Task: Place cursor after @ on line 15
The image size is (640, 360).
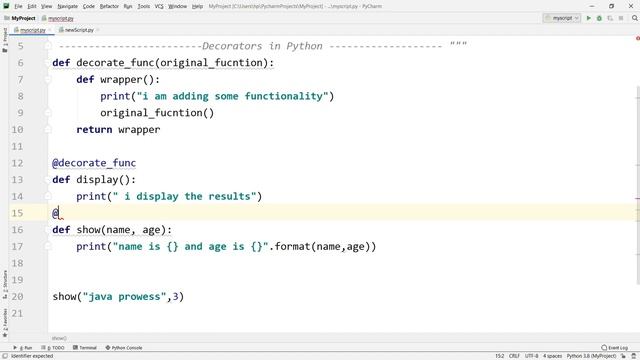Action: coord(59,213)
